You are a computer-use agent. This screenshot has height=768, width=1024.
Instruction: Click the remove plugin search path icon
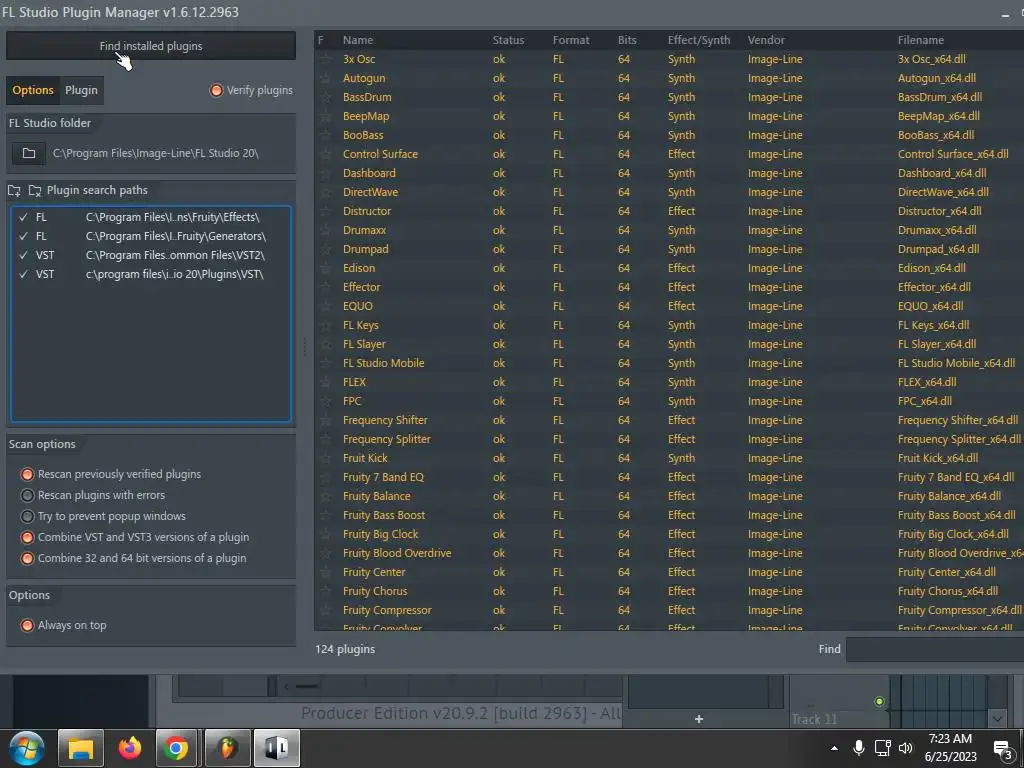point(35,191)
